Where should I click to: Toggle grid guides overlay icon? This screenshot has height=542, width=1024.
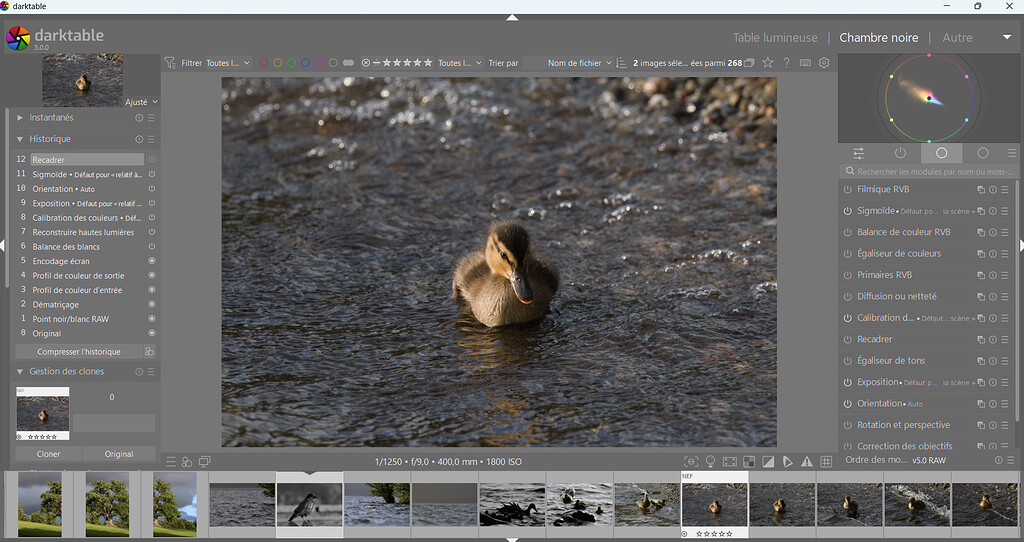point(826,461)
